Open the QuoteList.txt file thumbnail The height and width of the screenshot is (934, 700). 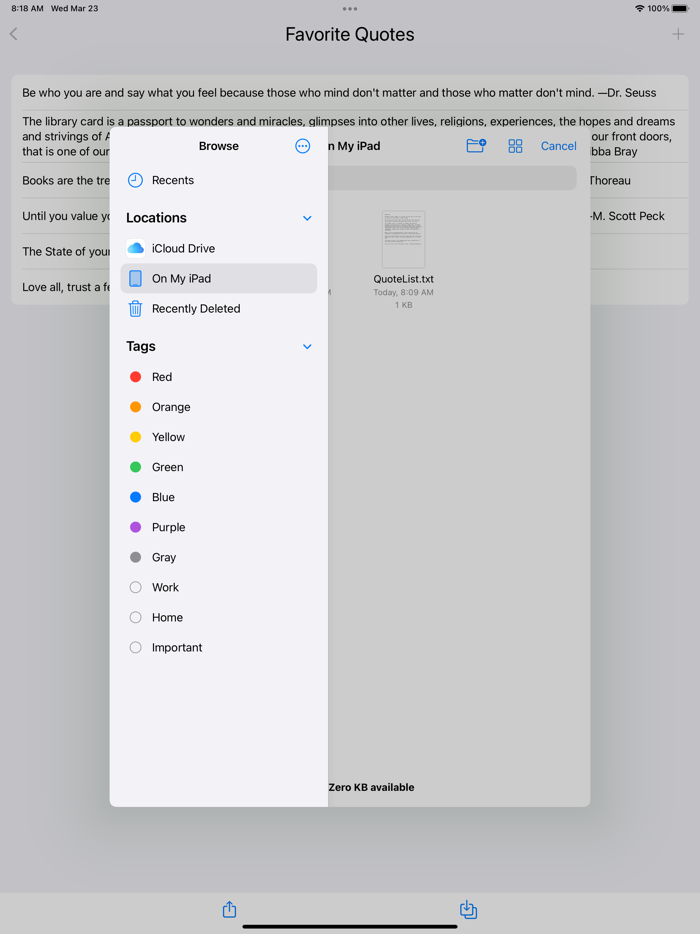pos(403,240)
